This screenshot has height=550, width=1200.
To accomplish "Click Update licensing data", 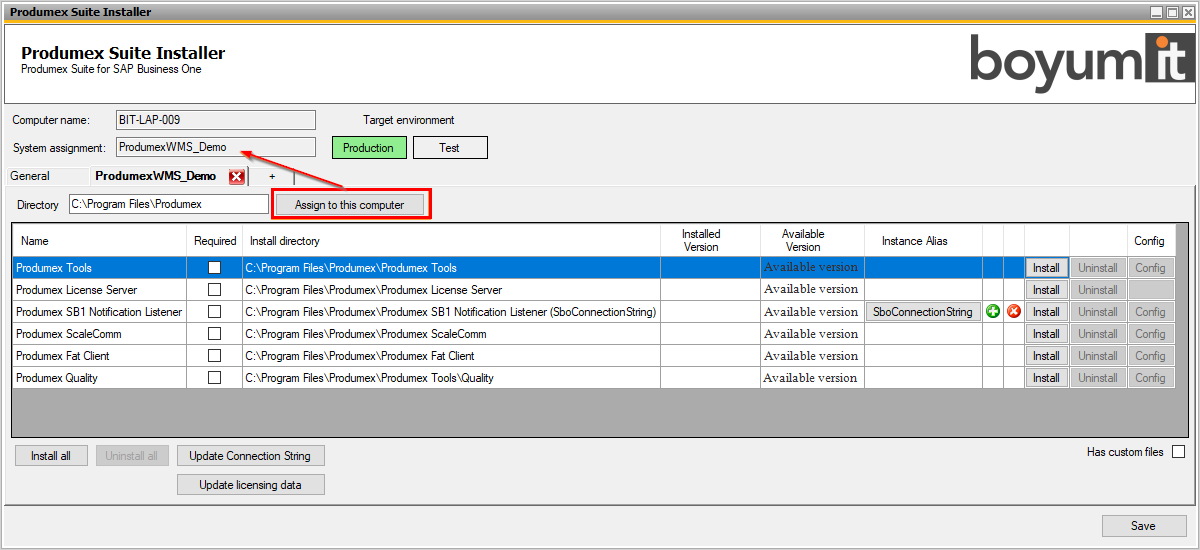I will pyautogui.click(x=250, y=485).
